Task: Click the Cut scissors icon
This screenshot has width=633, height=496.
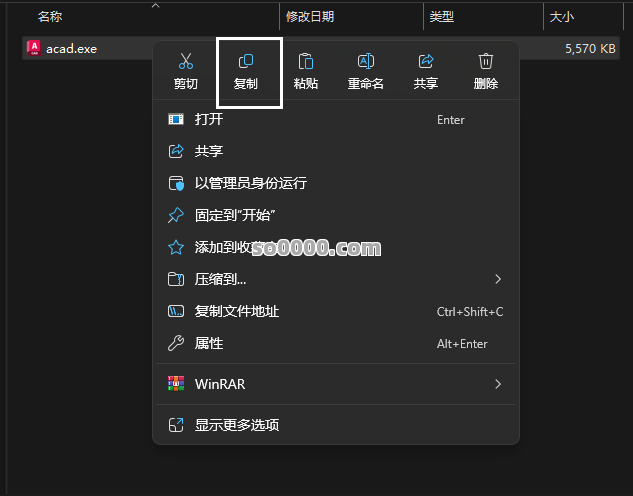Action: tap(185, 63)
